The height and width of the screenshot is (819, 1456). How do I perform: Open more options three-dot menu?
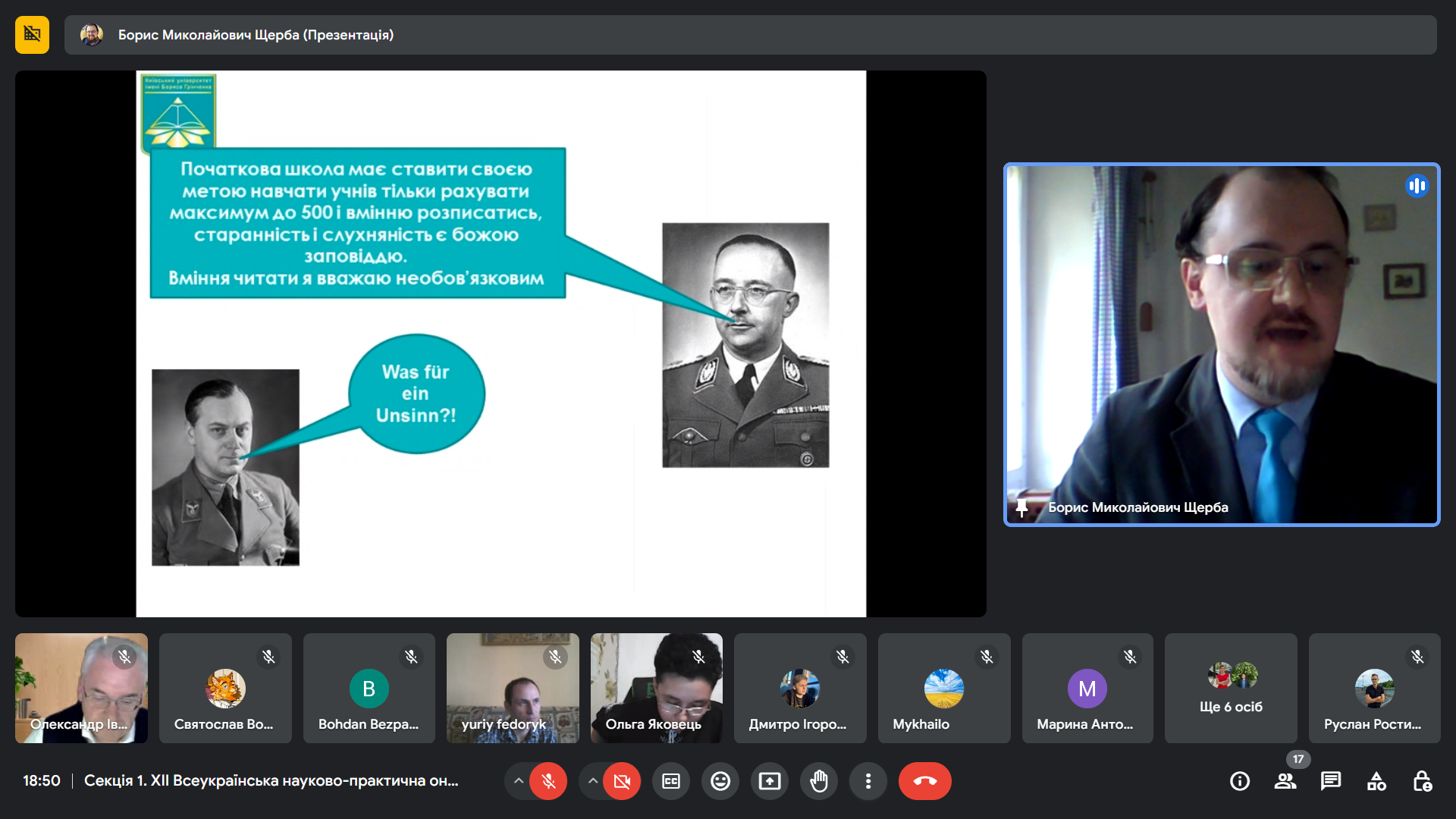pos(868,781)
